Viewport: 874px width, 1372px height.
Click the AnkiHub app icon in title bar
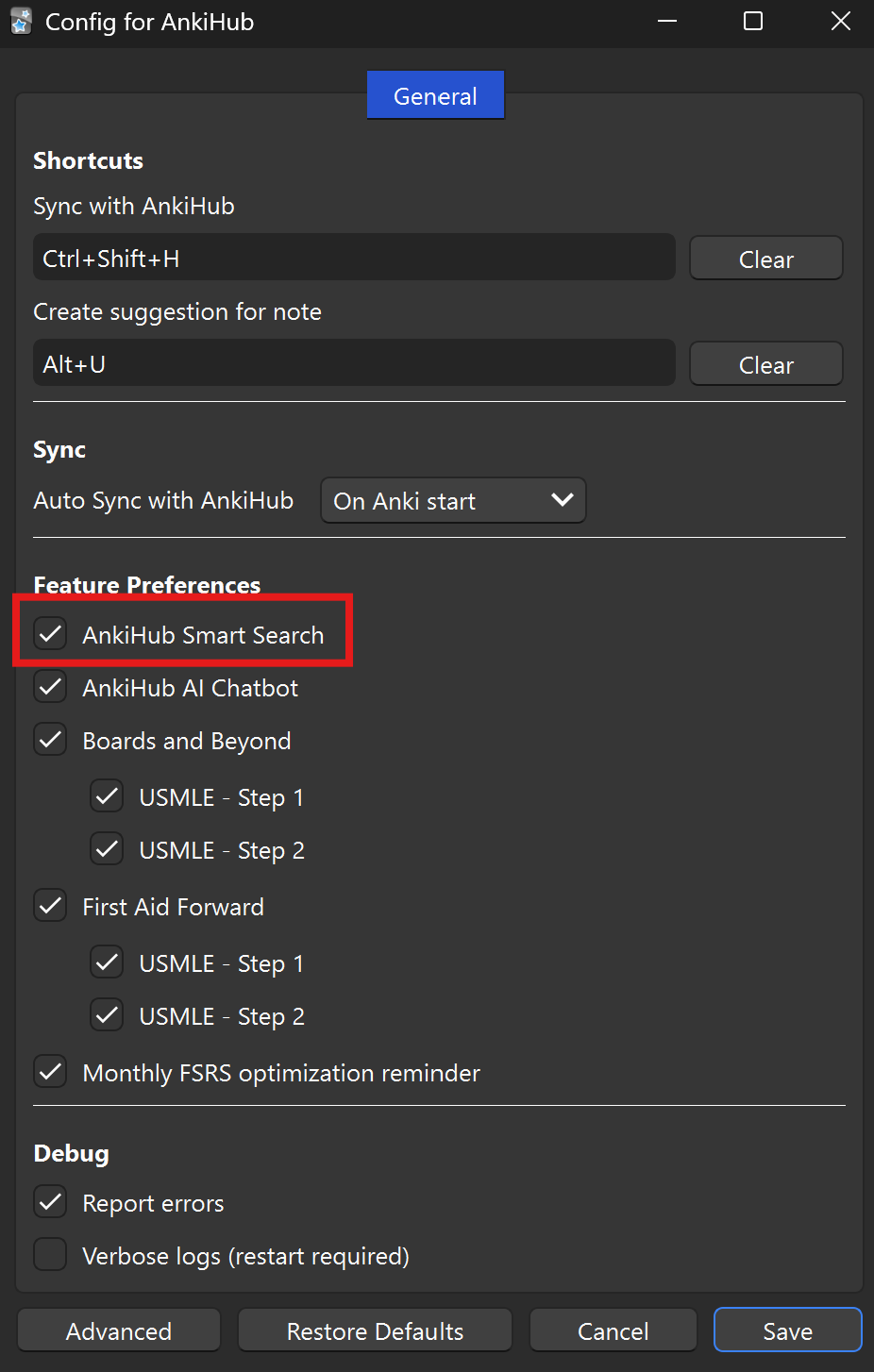coord(21,22)
